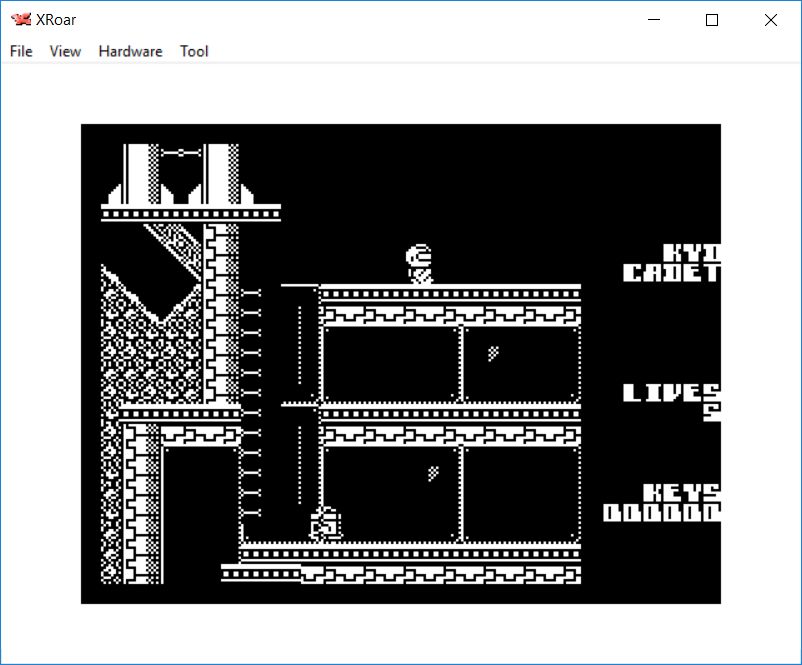The width and height of the screenshot is (802, 665).
Task: Click the vertical ladder rungs
Action: coord(251,400)
